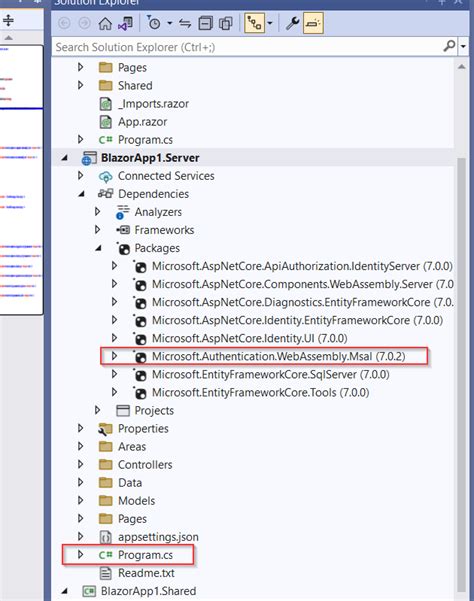Expand the Projects node
The width and height of the screenshot is (474, 601).
click(97, 410)
